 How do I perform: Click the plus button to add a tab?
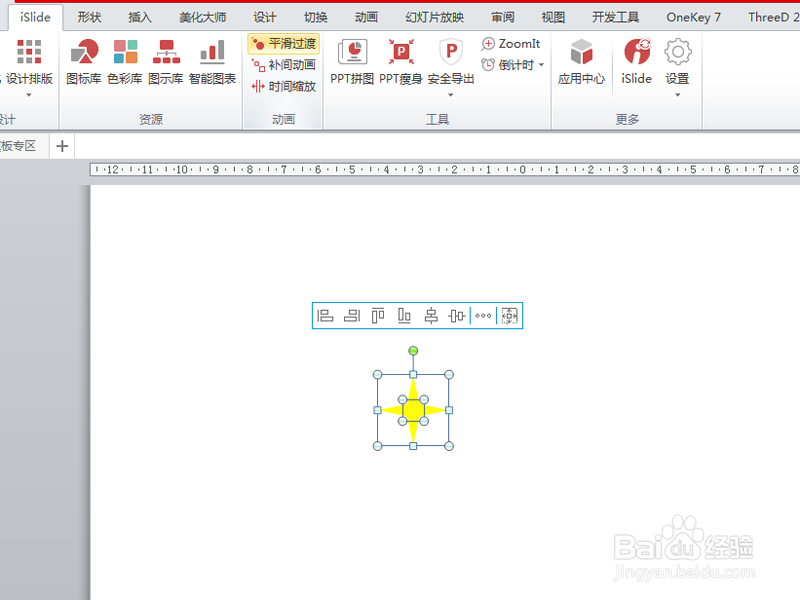click(62, 146)
